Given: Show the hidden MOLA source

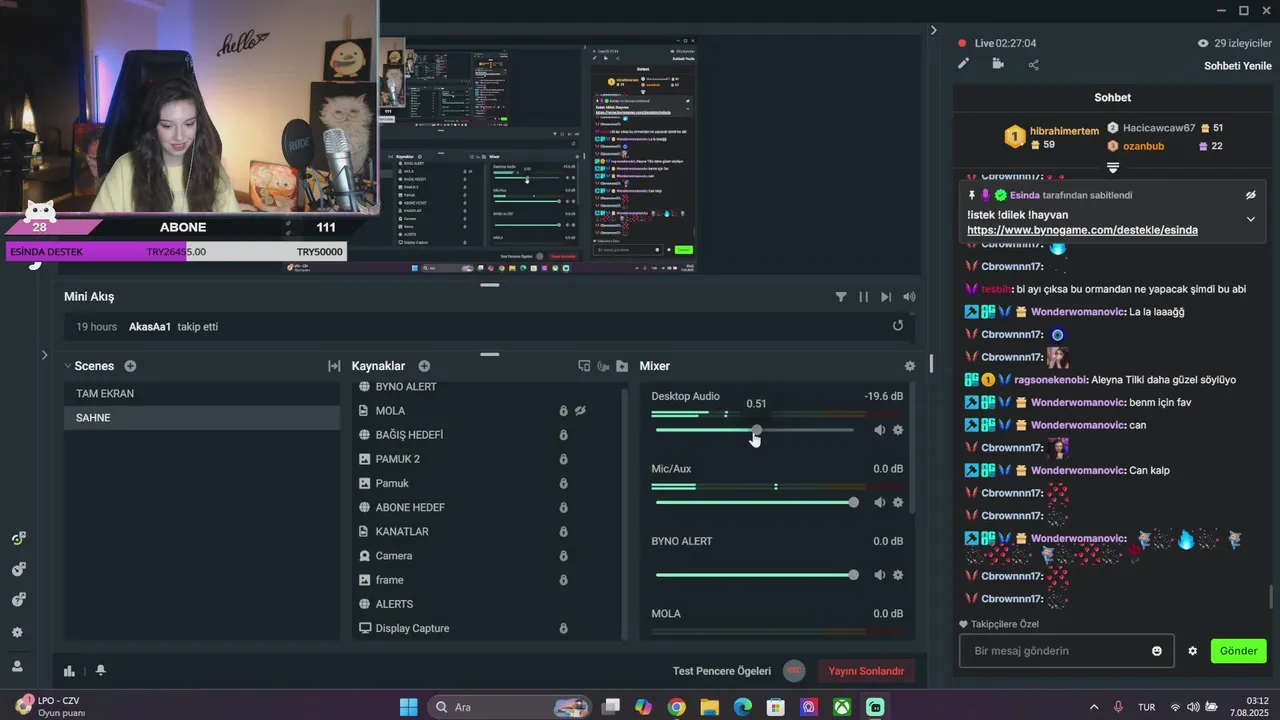Looking at the screenshot, I should (580, 411).
